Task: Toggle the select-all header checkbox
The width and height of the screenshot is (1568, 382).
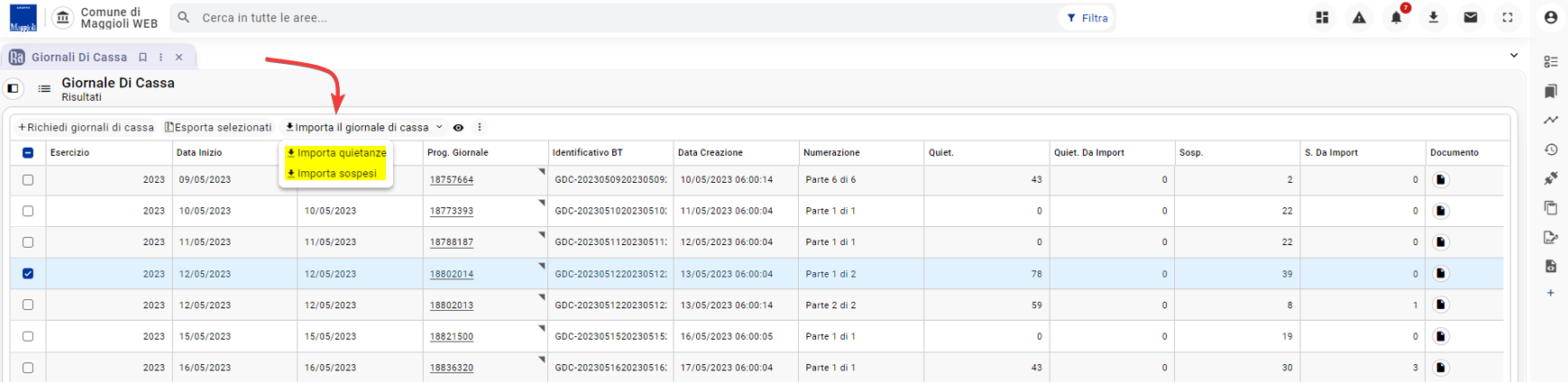Action: click(x=28, y=153)
